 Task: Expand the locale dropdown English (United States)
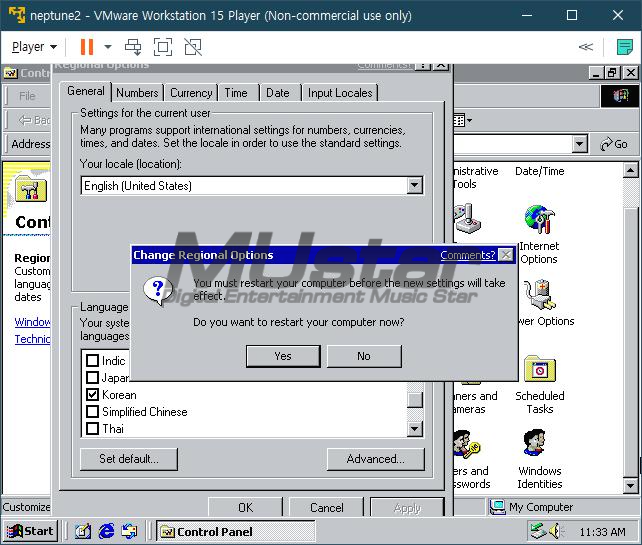(x=415, y=185)
